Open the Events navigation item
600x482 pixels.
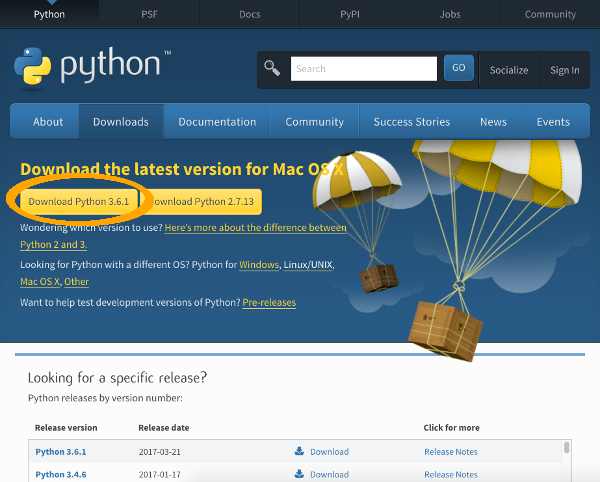tap(553, 122)
